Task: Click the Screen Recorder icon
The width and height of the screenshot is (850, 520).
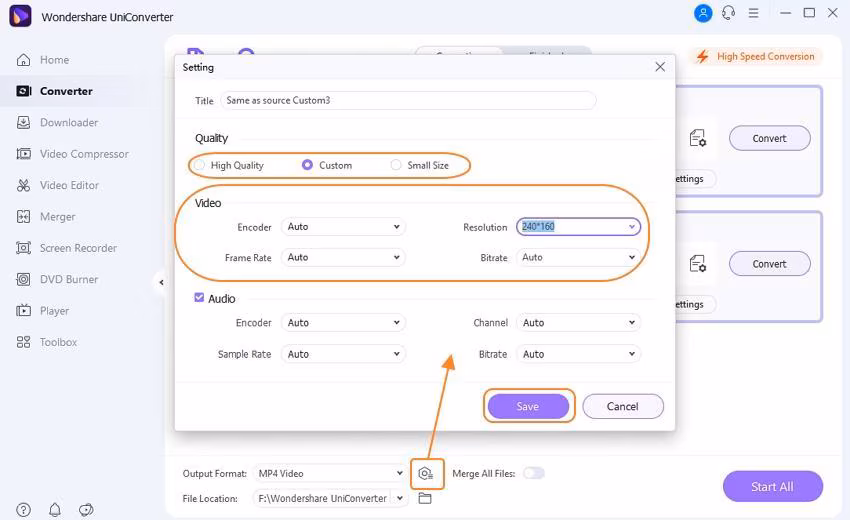Action: 23,248
